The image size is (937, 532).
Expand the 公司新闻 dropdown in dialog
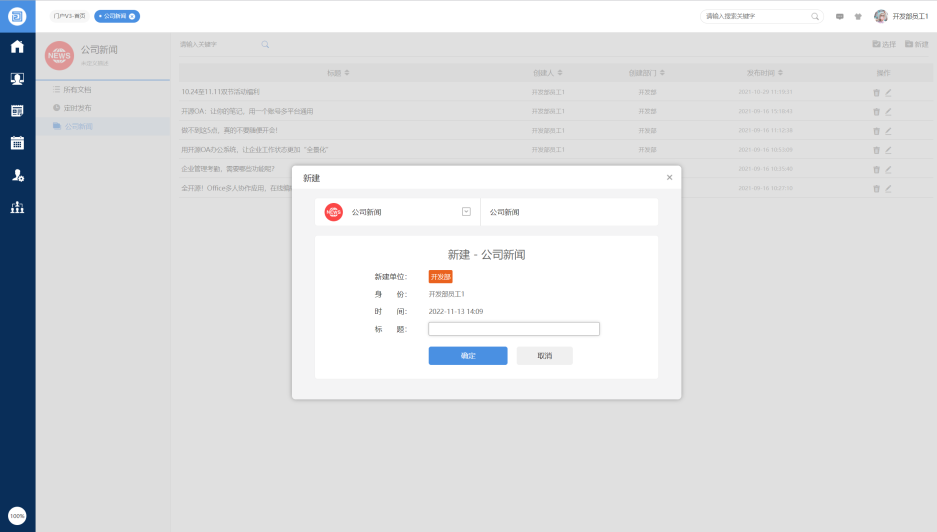click(x=466, y=212)
